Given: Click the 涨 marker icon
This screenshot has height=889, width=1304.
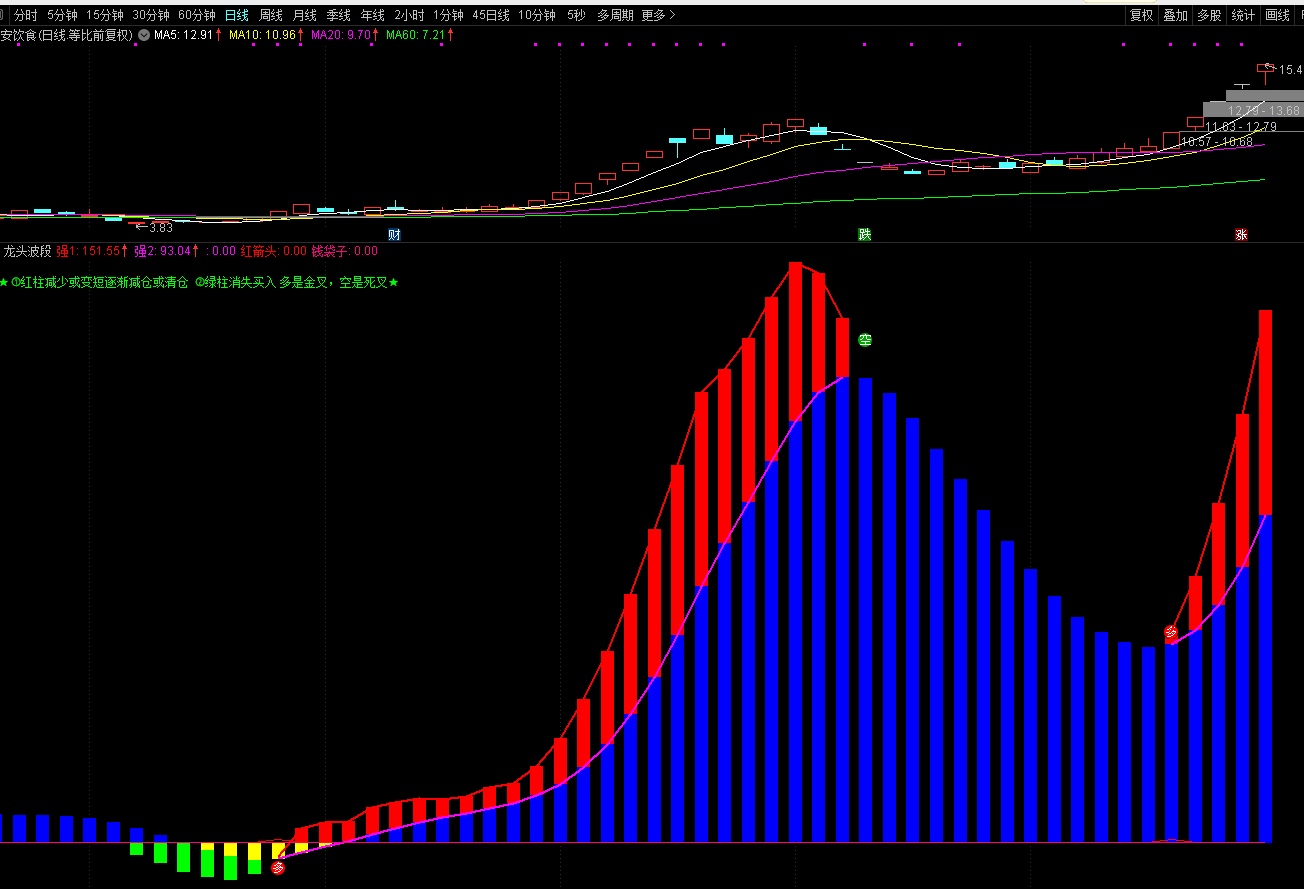Looking at the screenshot, I should click(x=1241, y=235).
